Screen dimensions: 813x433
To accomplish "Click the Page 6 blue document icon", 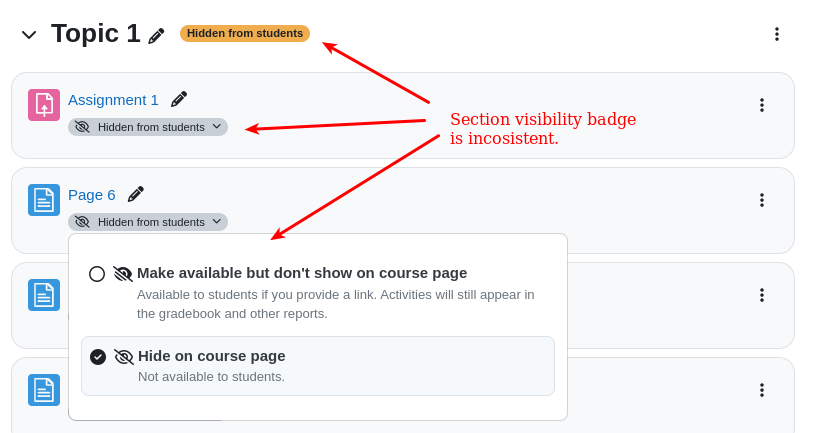I will tap(44, 200).
